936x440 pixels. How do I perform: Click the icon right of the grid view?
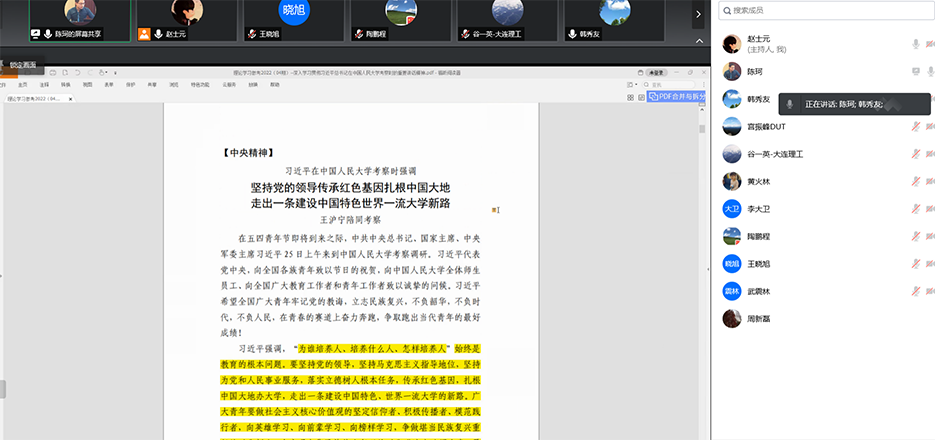point(641,97)
